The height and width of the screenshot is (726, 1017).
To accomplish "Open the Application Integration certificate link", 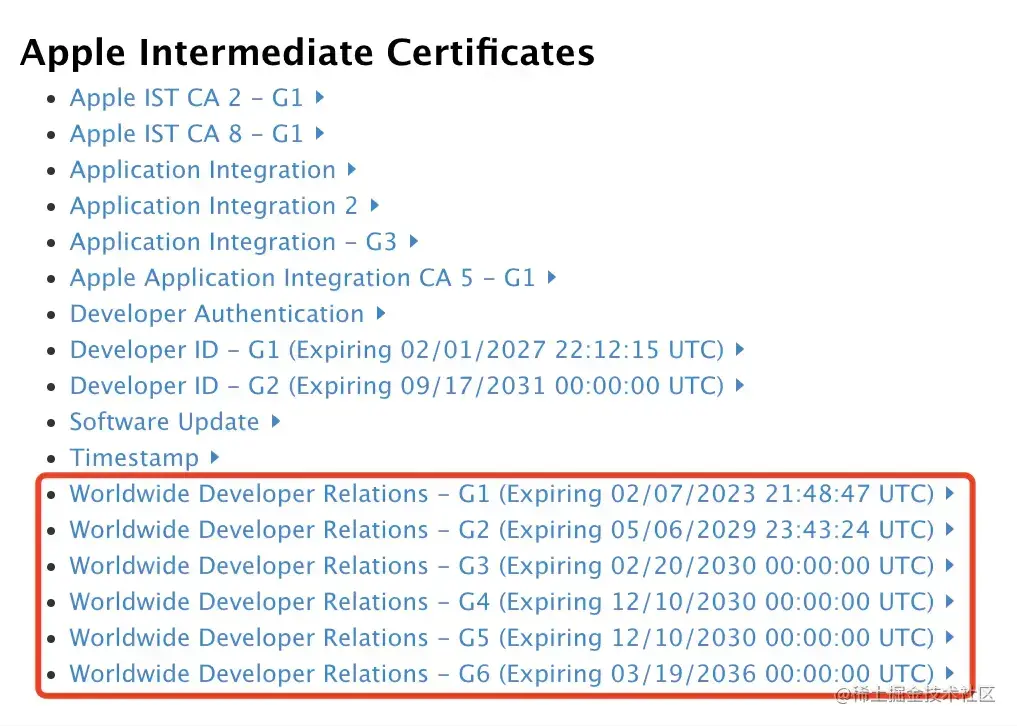I will [202, 170].
